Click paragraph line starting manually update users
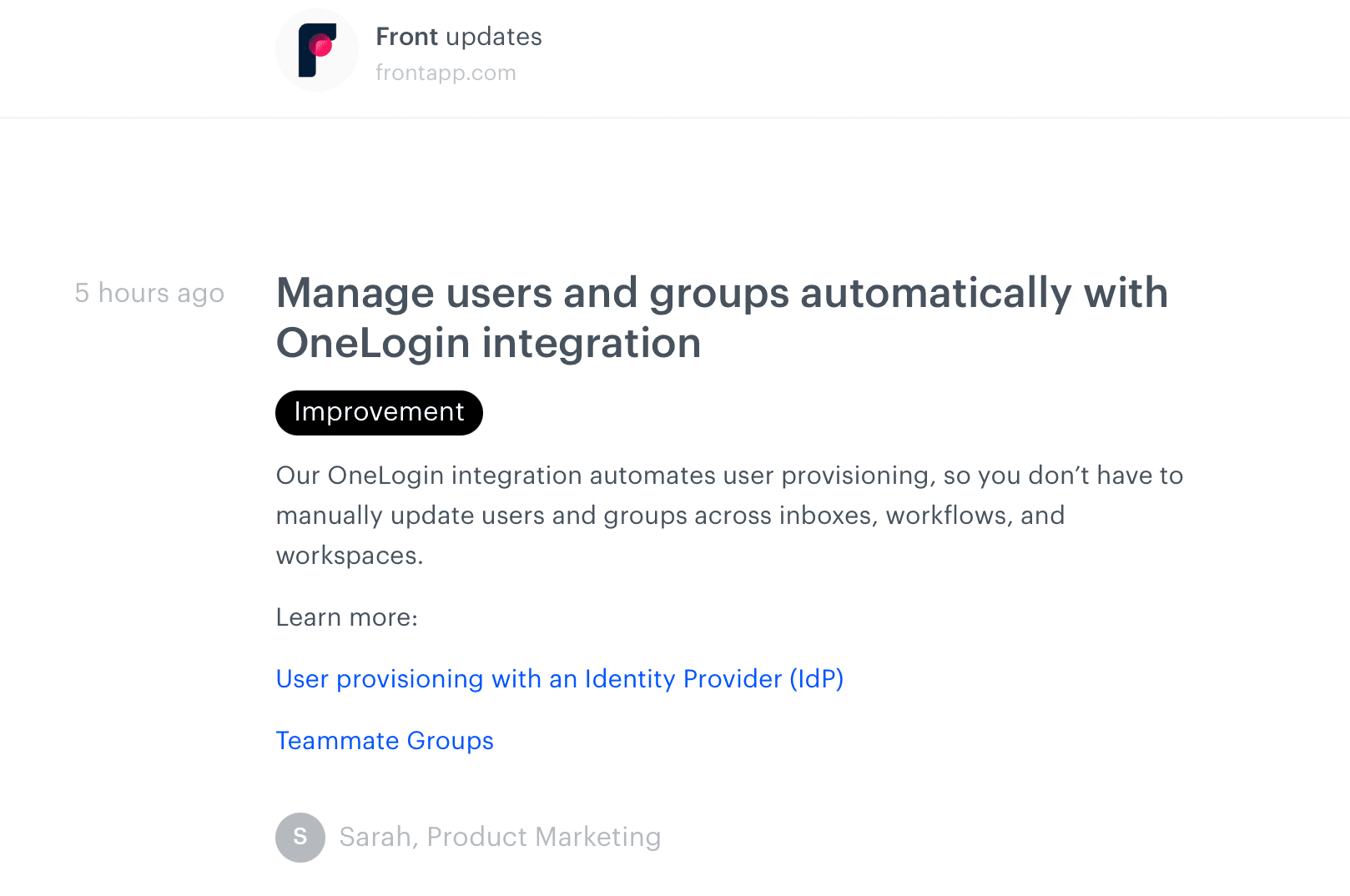1350x896 pixels. [670, 516]
